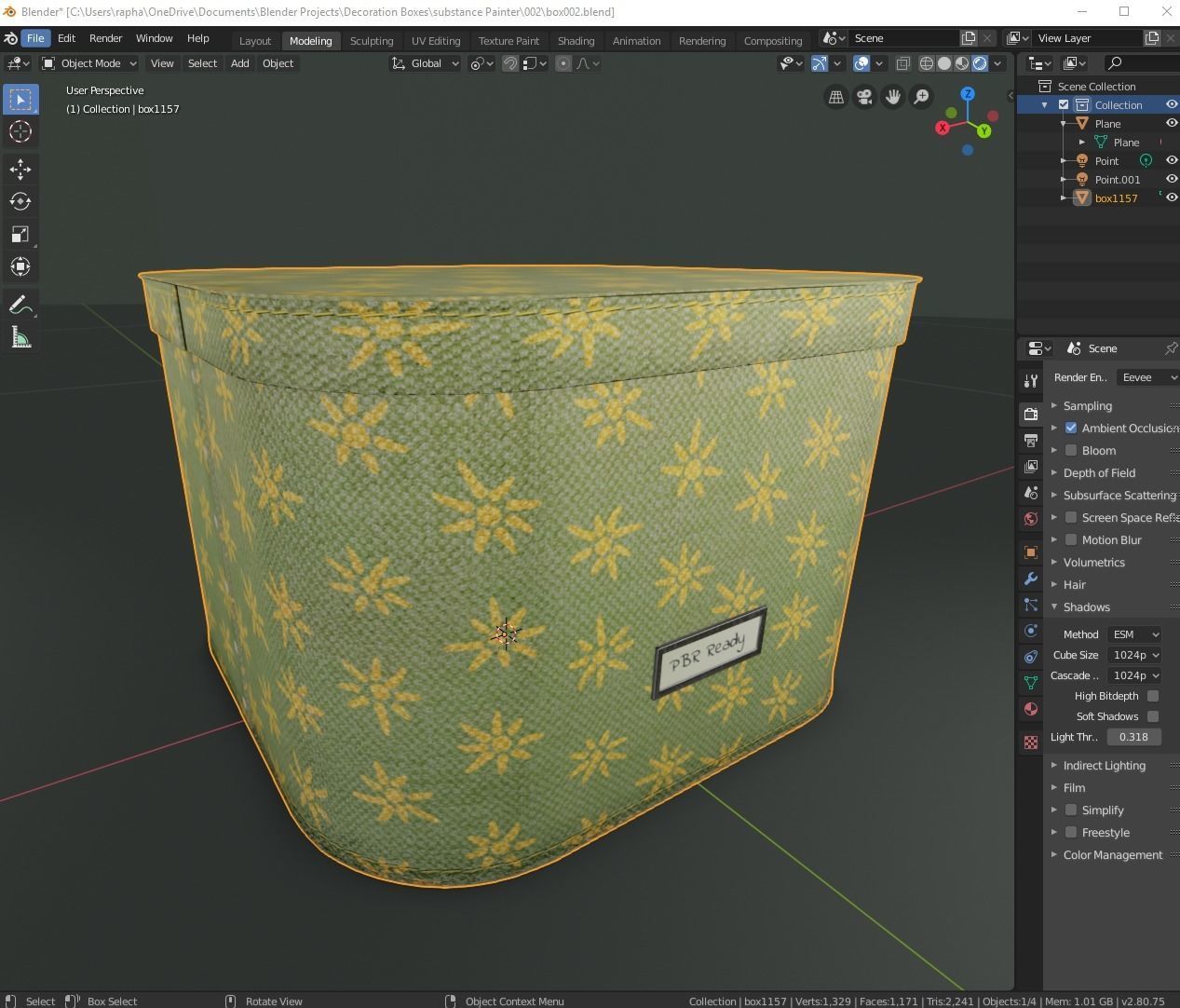Open the viewport View menu
The width and height of the screenshot is (1180, 1008).
pos(162,63)
